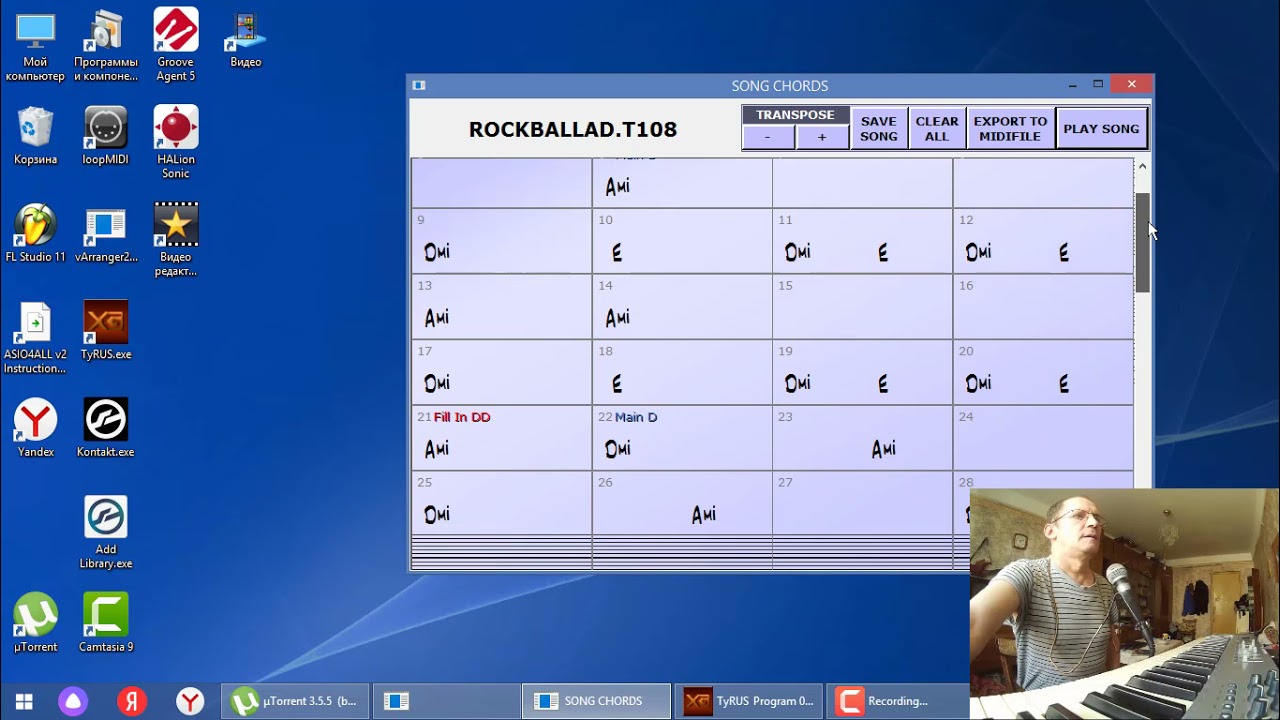Start playback with PLAY SONG button

[1101, 129]
